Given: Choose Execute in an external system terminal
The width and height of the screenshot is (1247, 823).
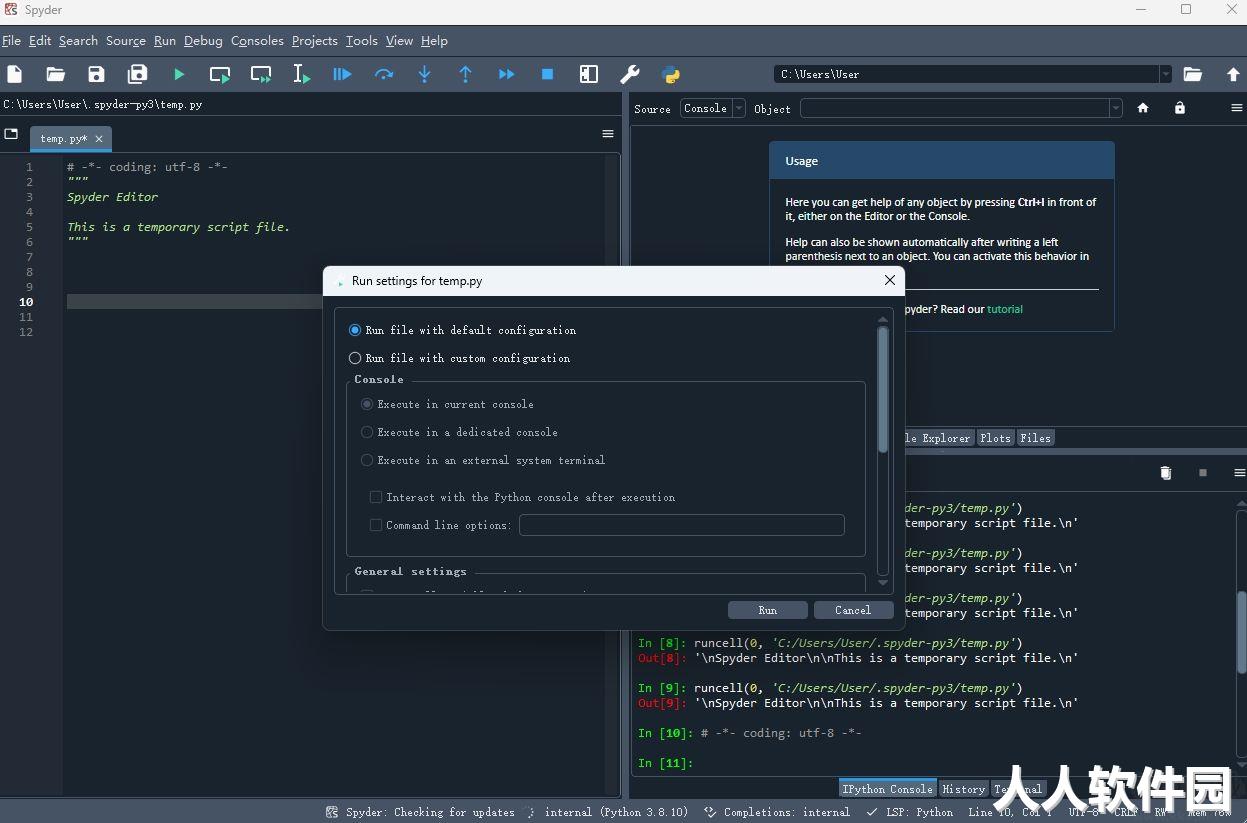Looking at the screenshot, I should pyautogui.click(x=483, y=460).
